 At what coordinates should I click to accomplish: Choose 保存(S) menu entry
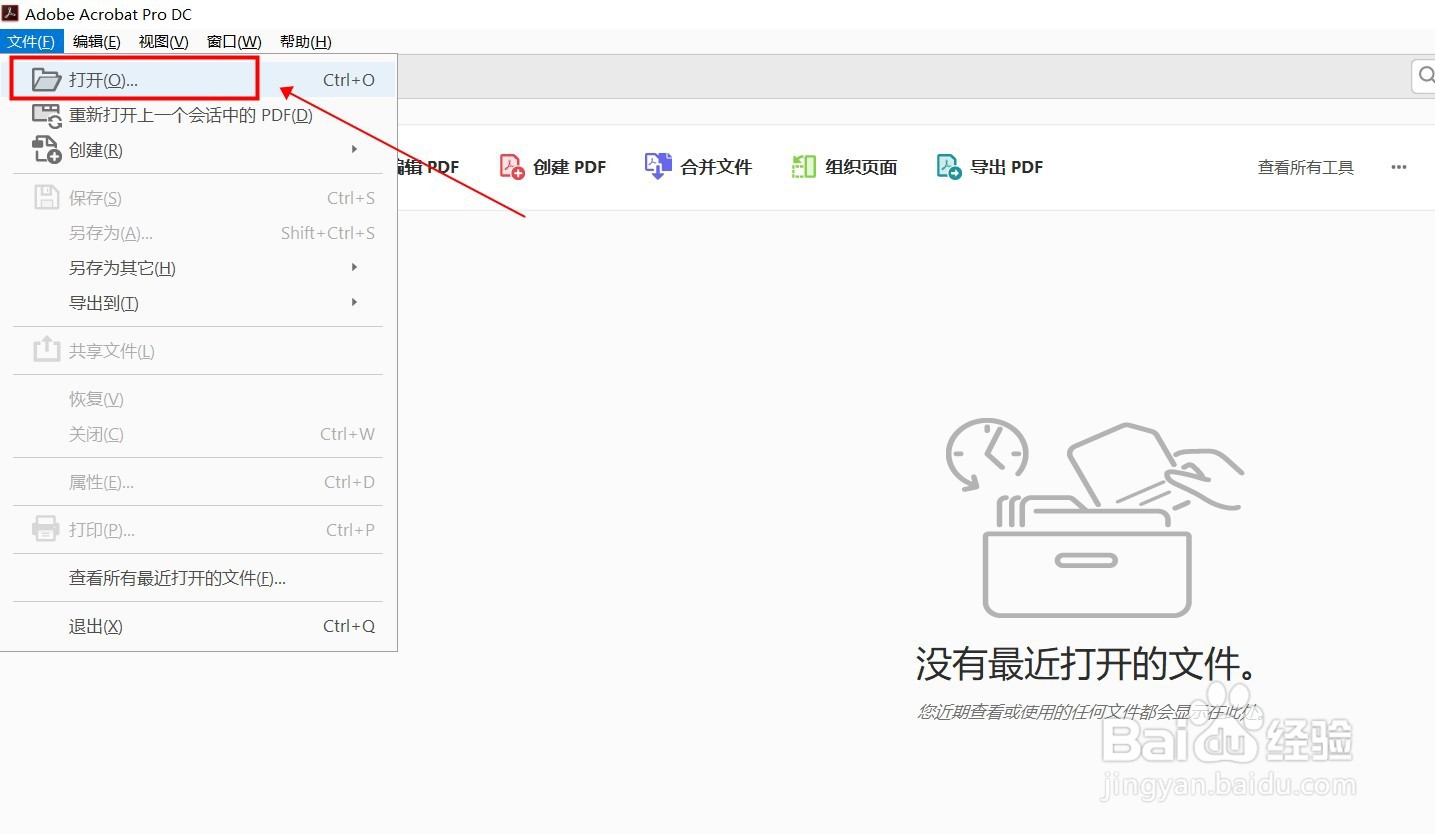(198, 198)
